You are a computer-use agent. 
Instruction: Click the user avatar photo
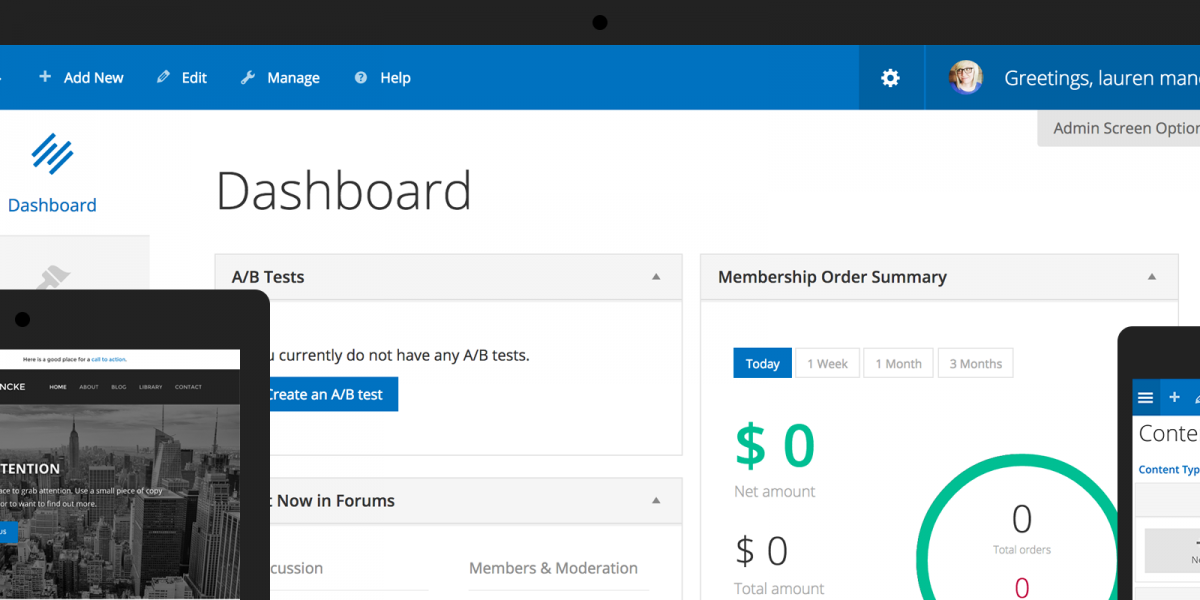[x=966, y=78]
